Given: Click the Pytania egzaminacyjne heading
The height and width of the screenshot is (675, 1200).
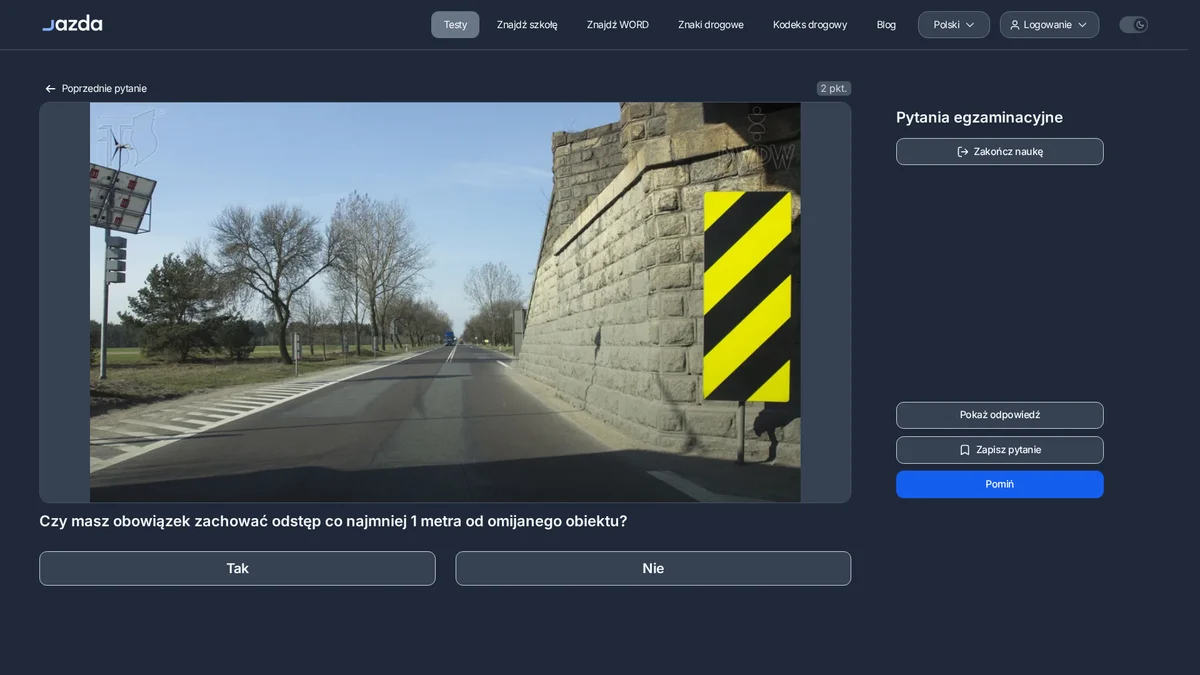Looking at the screenshot, I should coord(979,118).
